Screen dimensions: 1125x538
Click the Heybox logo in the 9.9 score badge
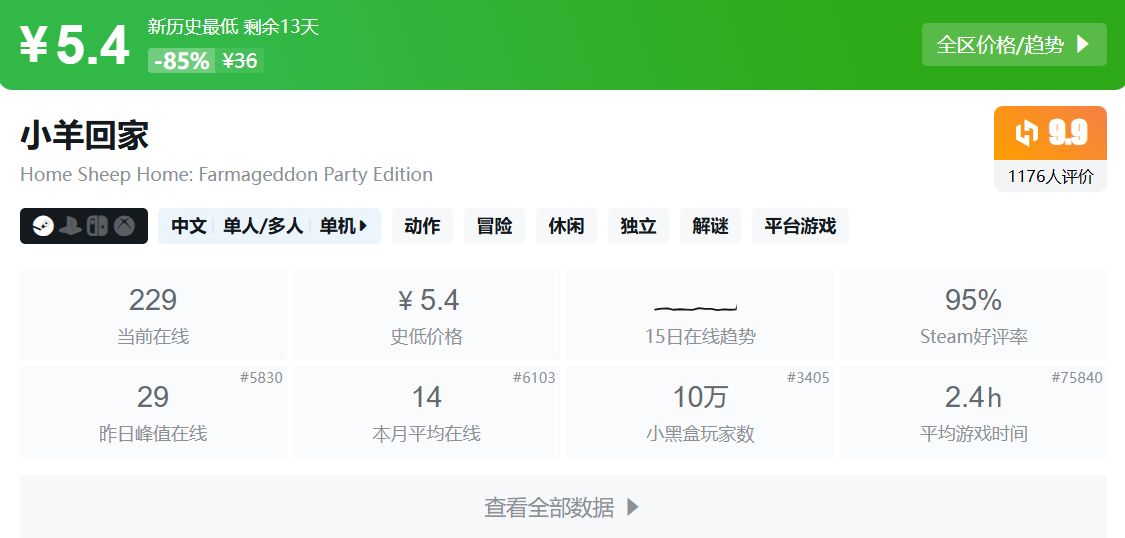click(1027, 133)
